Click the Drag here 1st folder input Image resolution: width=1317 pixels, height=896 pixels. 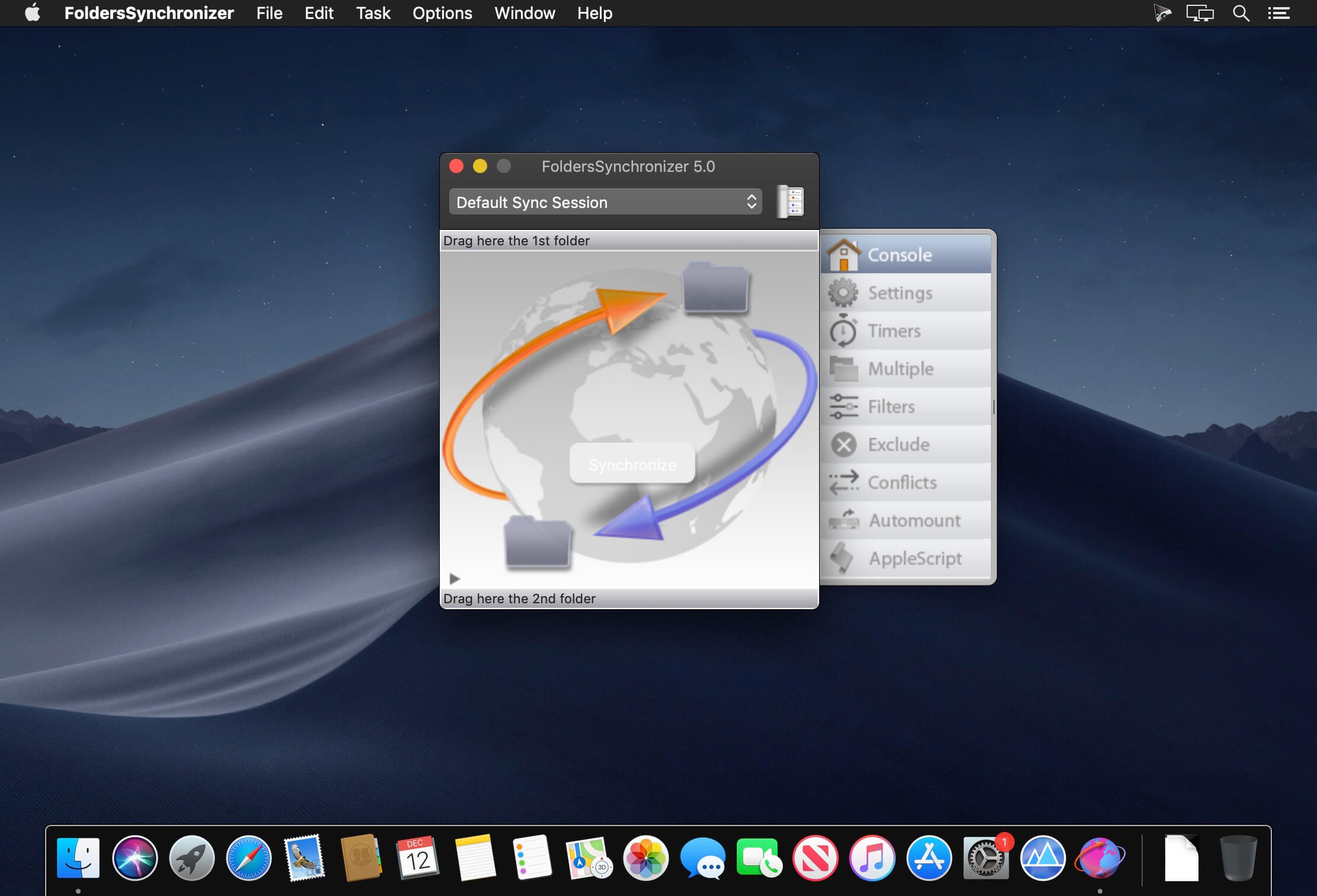click(627, 240)
